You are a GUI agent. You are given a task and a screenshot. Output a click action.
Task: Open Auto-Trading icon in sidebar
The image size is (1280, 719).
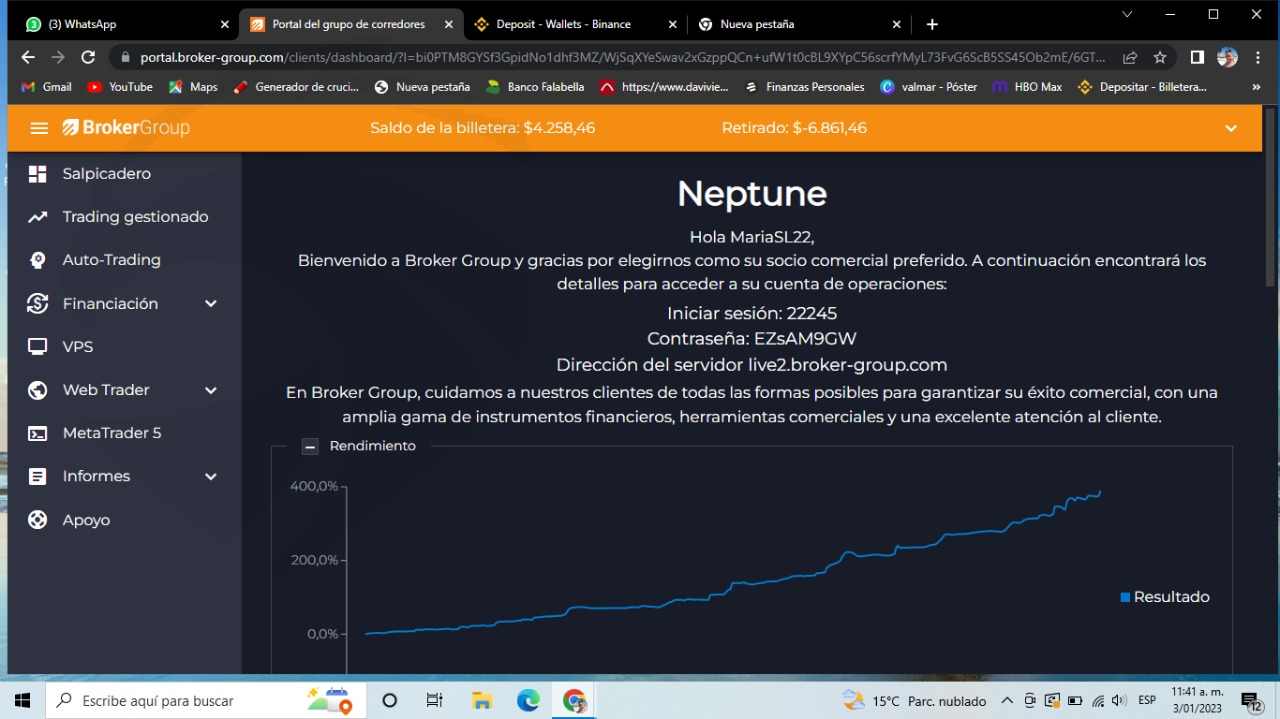pos(38,260)
